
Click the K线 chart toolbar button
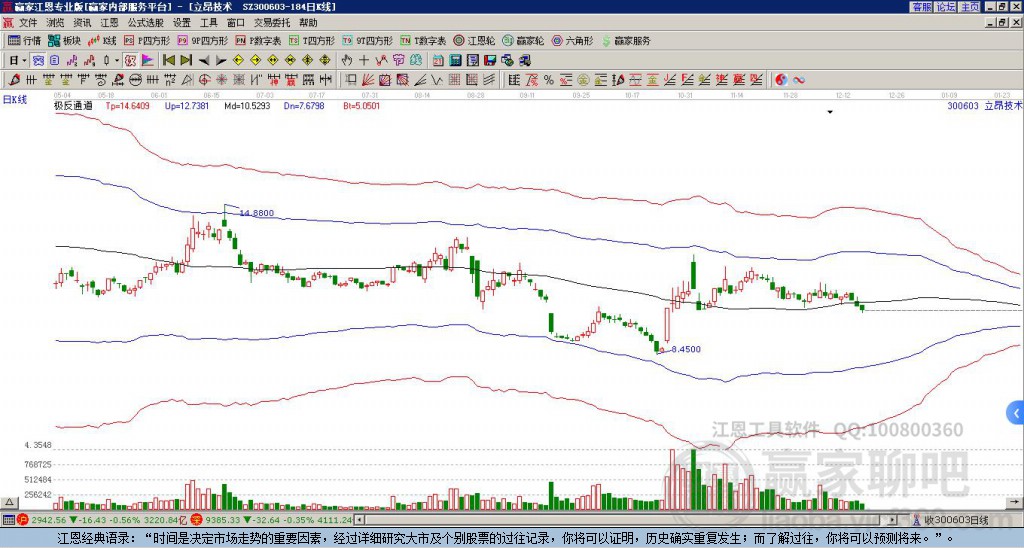(x=103, y=40)
